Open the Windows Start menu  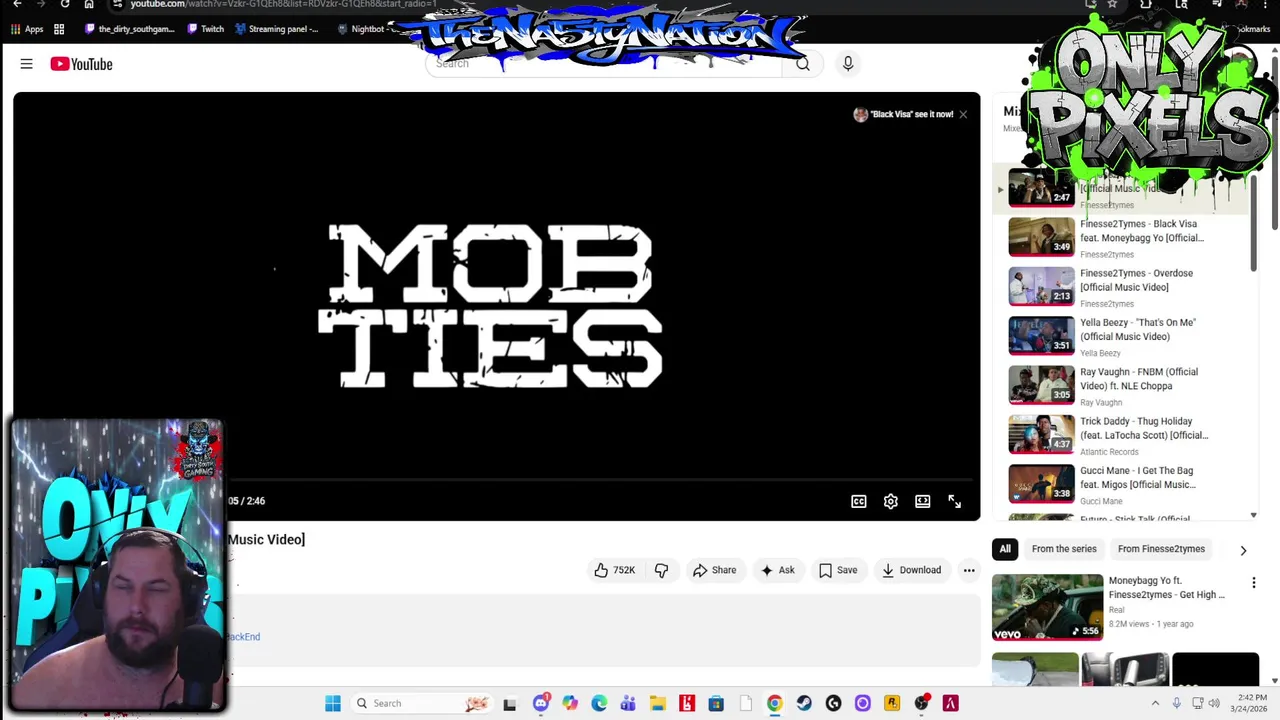[x=333, y=704]
